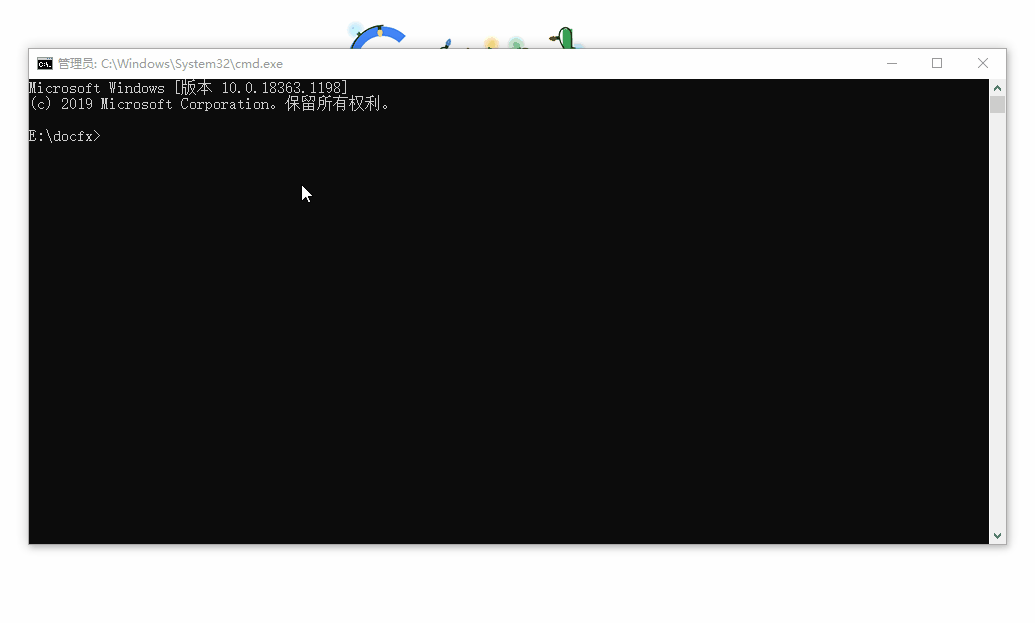Click the version number 10.0.18363.1198

pyautogui.click(x=283, y=89)
